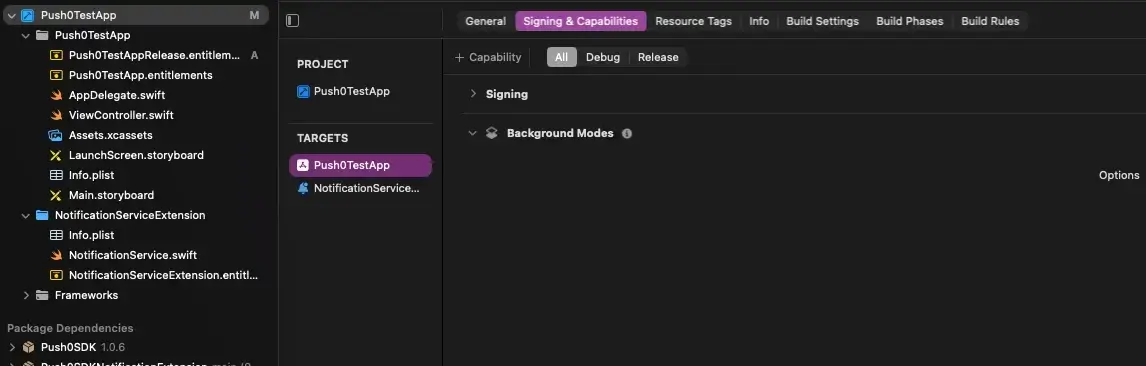Expand the Signing section chevron
The width and height of the screenshot is (1146, 366).
[x=473, y=94]
